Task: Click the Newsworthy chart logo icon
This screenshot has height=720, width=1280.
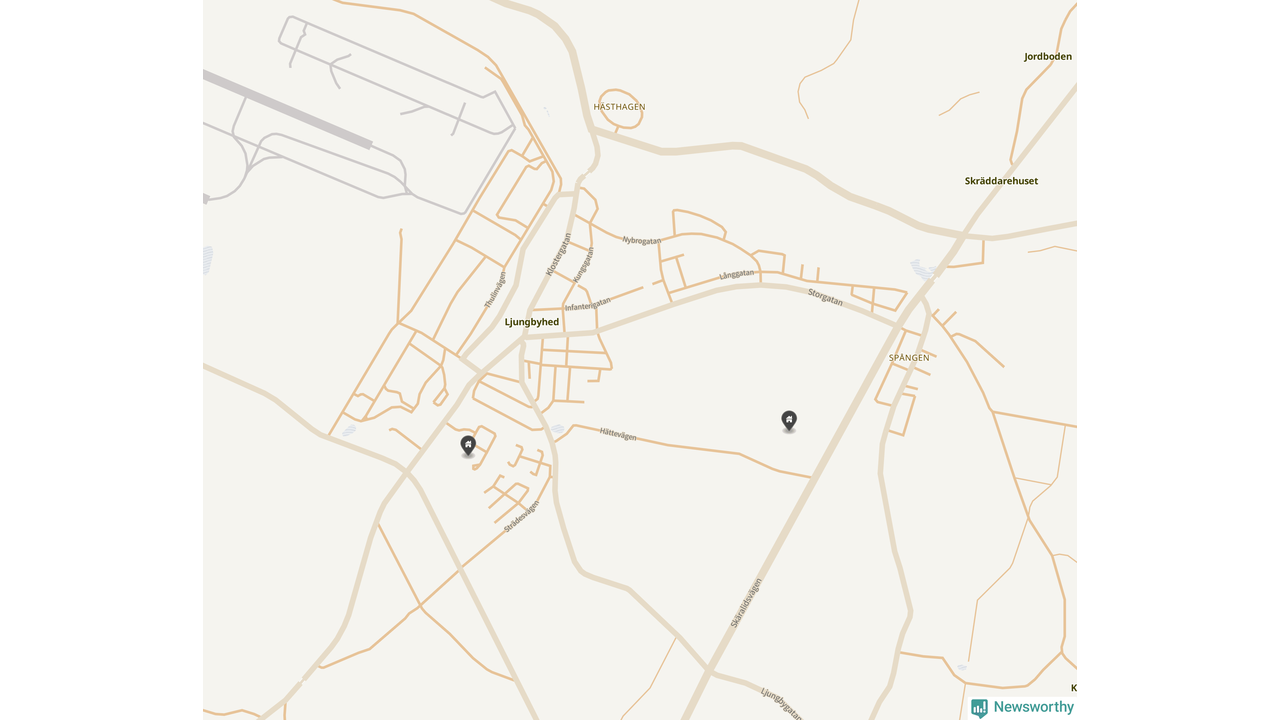Action: pos(979,708)
